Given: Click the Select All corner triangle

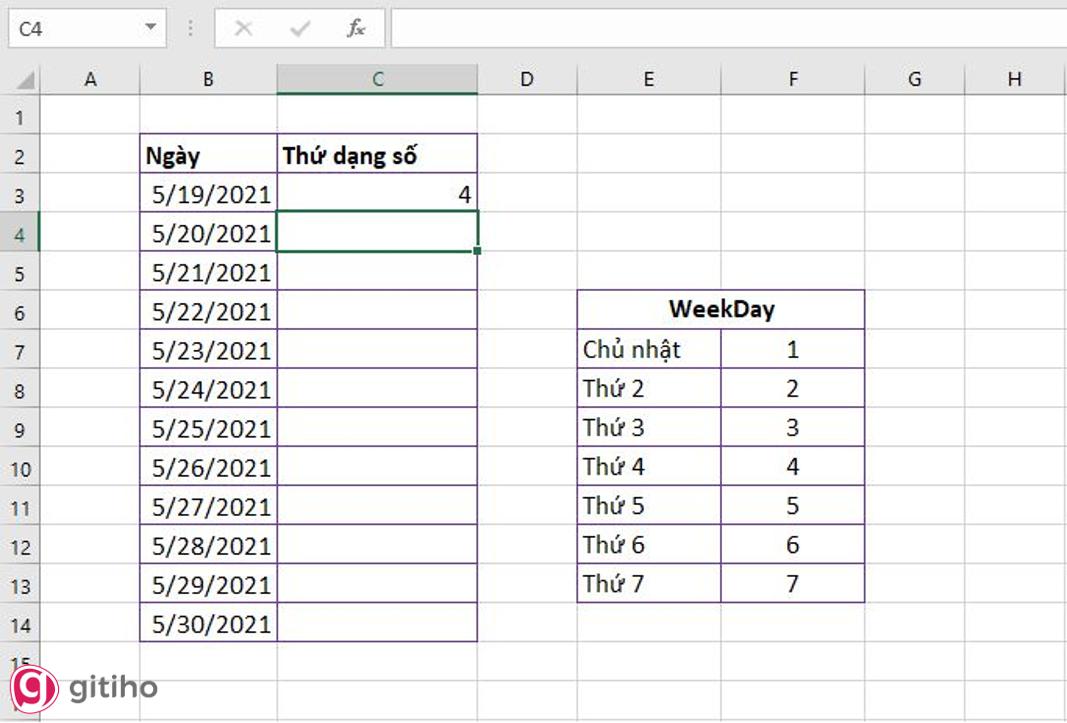Looking at the screenshot, I should click(x=25, y=80).
